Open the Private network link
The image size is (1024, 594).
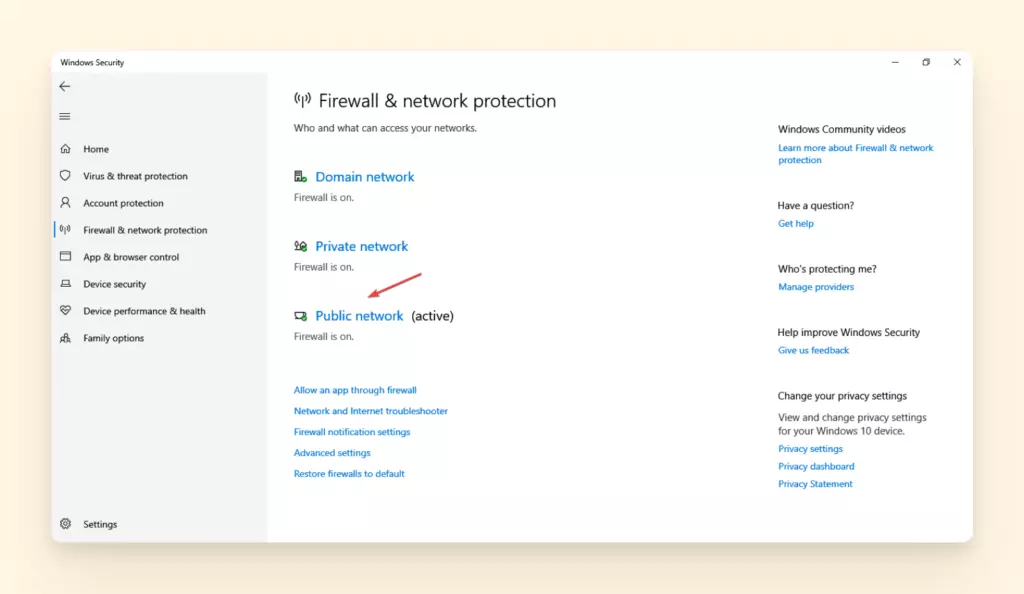pos(362,246)
